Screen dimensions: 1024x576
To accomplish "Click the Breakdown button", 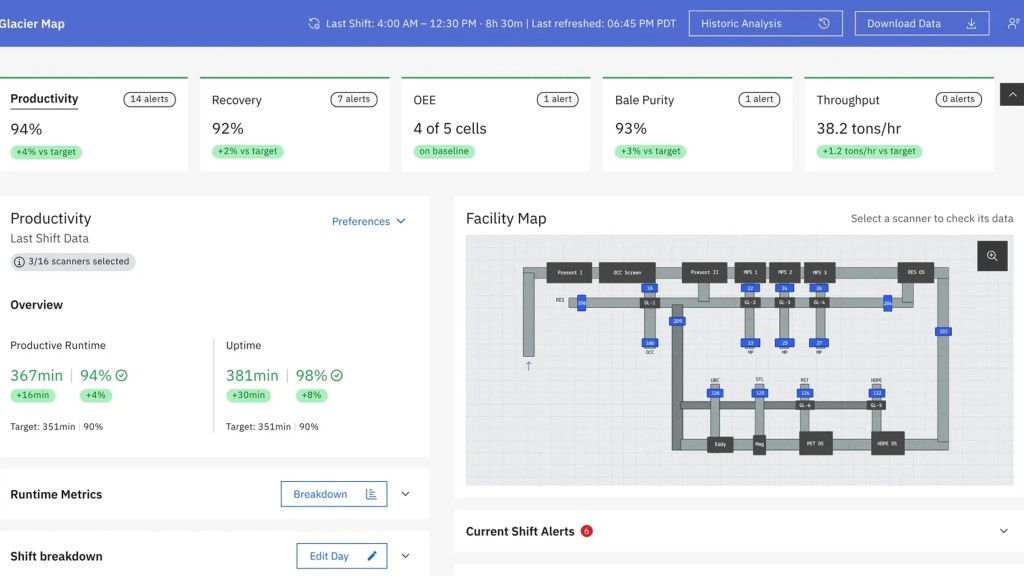I will (334, 494).
